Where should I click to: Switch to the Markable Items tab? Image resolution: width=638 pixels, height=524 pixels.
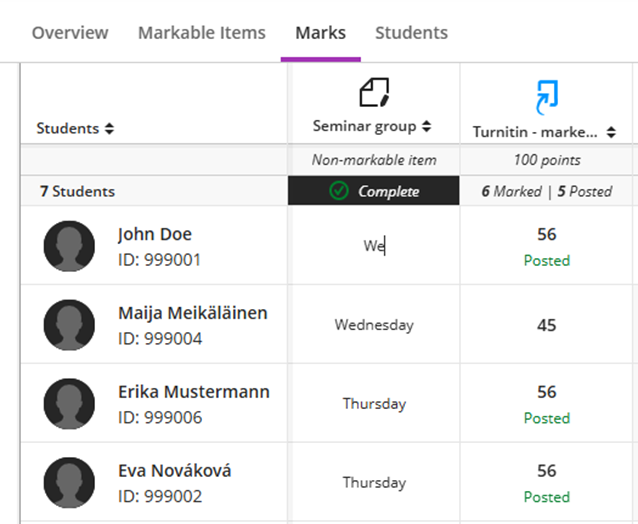coord(202,33)
